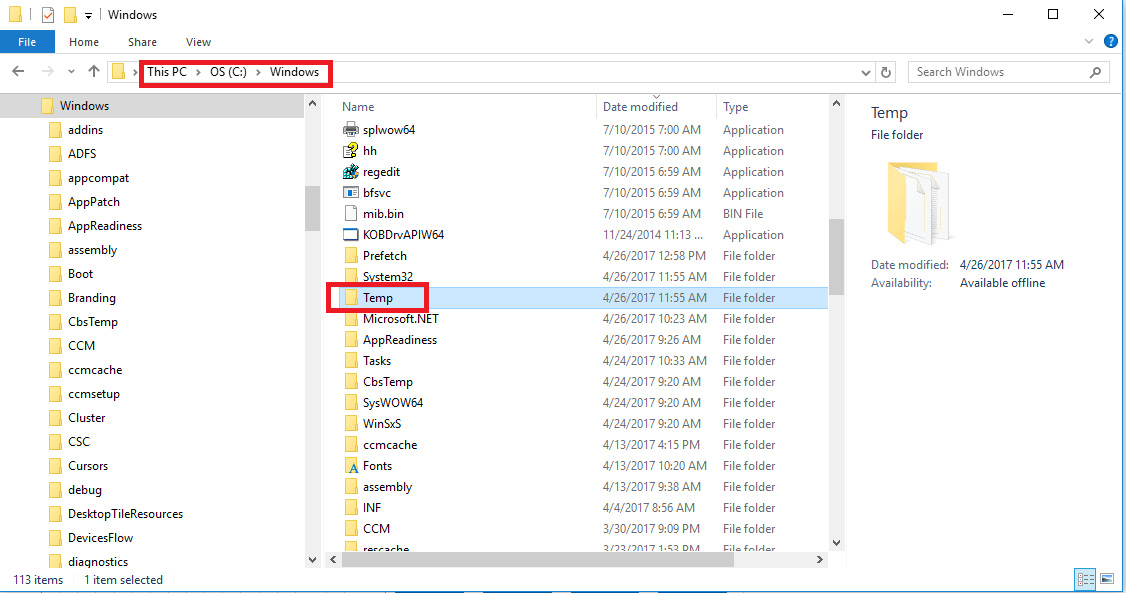Click the System32 folder icon
Image resolution: width=1126 pixels, height=593 pixels.
tap(351, 276)
